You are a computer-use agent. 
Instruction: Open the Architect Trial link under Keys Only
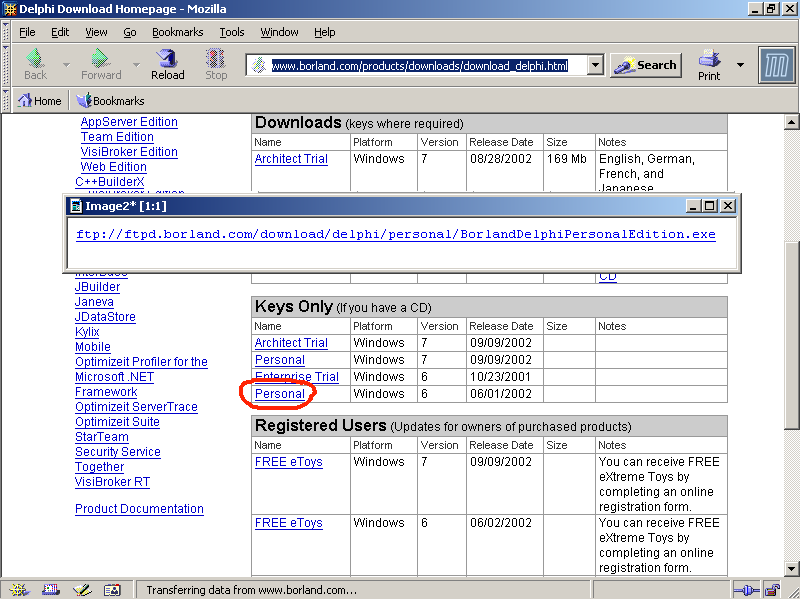point(291,343)
